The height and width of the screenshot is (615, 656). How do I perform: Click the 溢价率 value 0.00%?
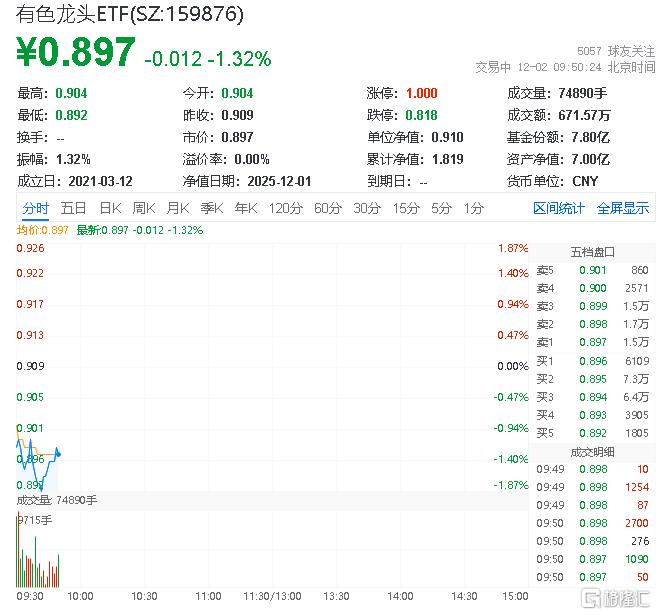(251, 159)
